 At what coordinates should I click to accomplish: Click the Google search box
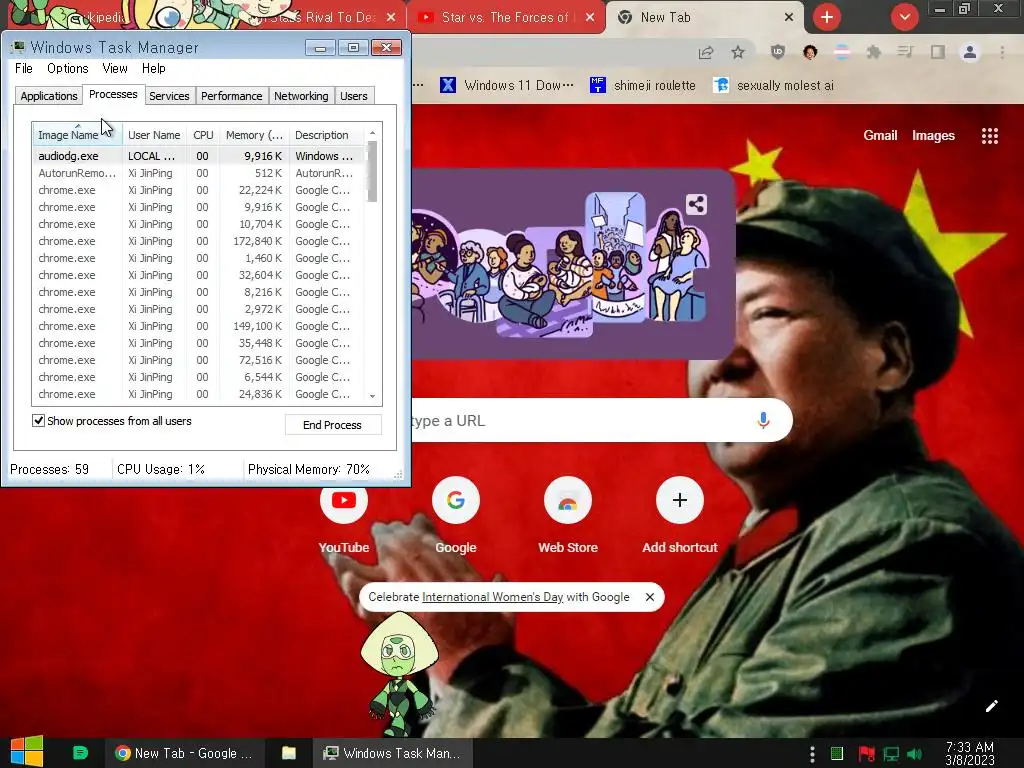coord(601,420)
